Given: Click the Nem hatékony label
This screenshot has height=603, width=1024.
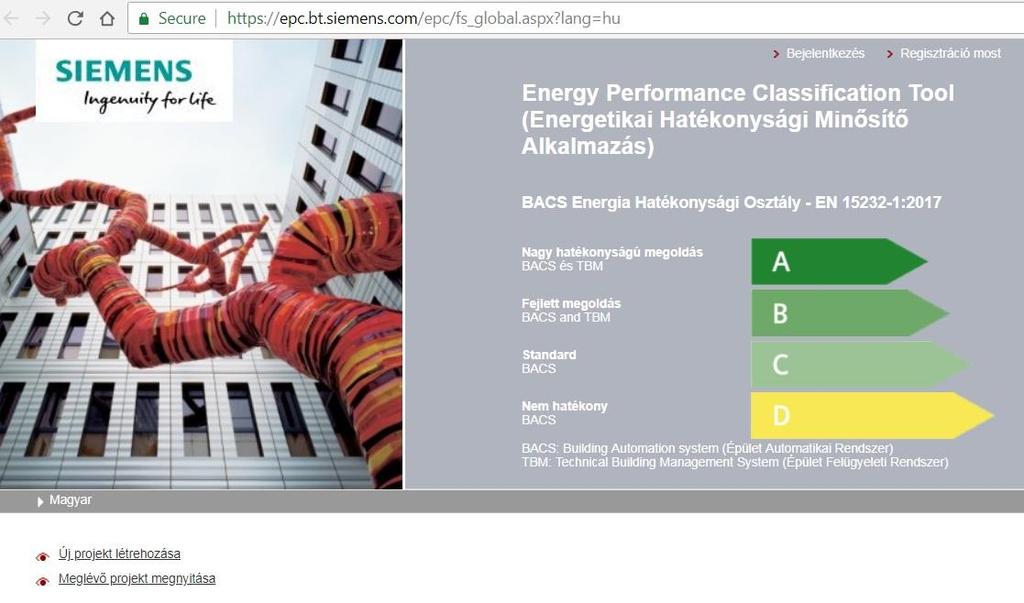Looking at the screenshot, I should click(x=564, y=406).
